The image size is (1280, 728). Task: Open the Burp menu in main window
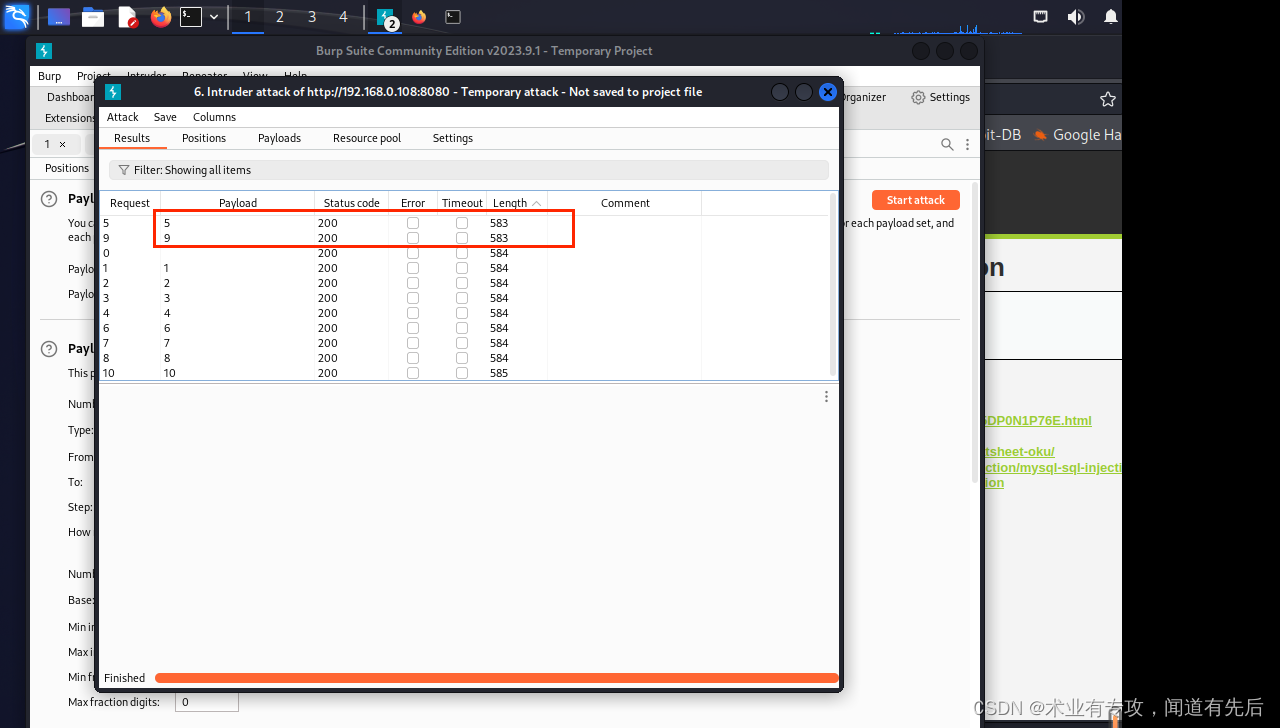pyautogui.click(x=49, y=76)
